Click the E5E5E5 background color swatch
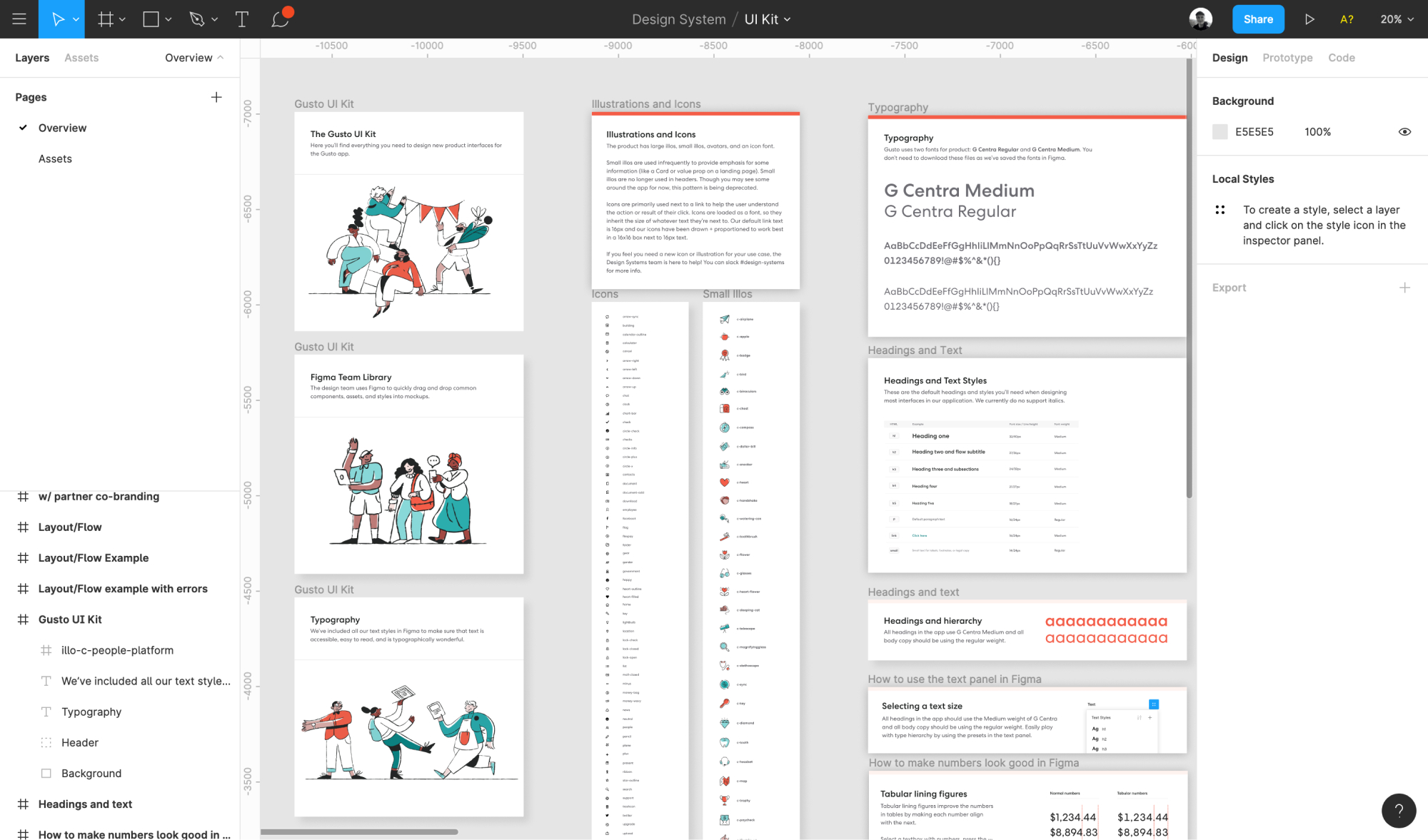This screenshot has width=1428, height=840. point(1220,132)
